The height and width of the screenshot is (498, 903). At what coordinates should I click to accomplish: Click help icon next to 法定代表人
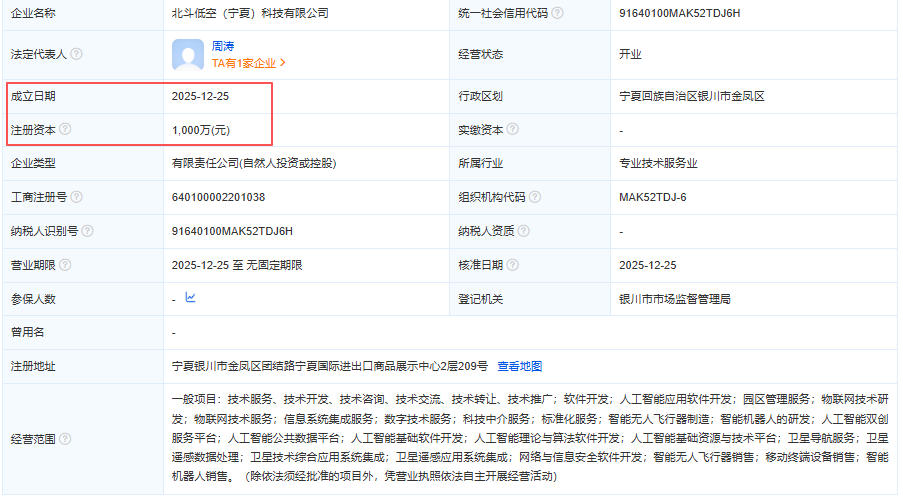76,54
